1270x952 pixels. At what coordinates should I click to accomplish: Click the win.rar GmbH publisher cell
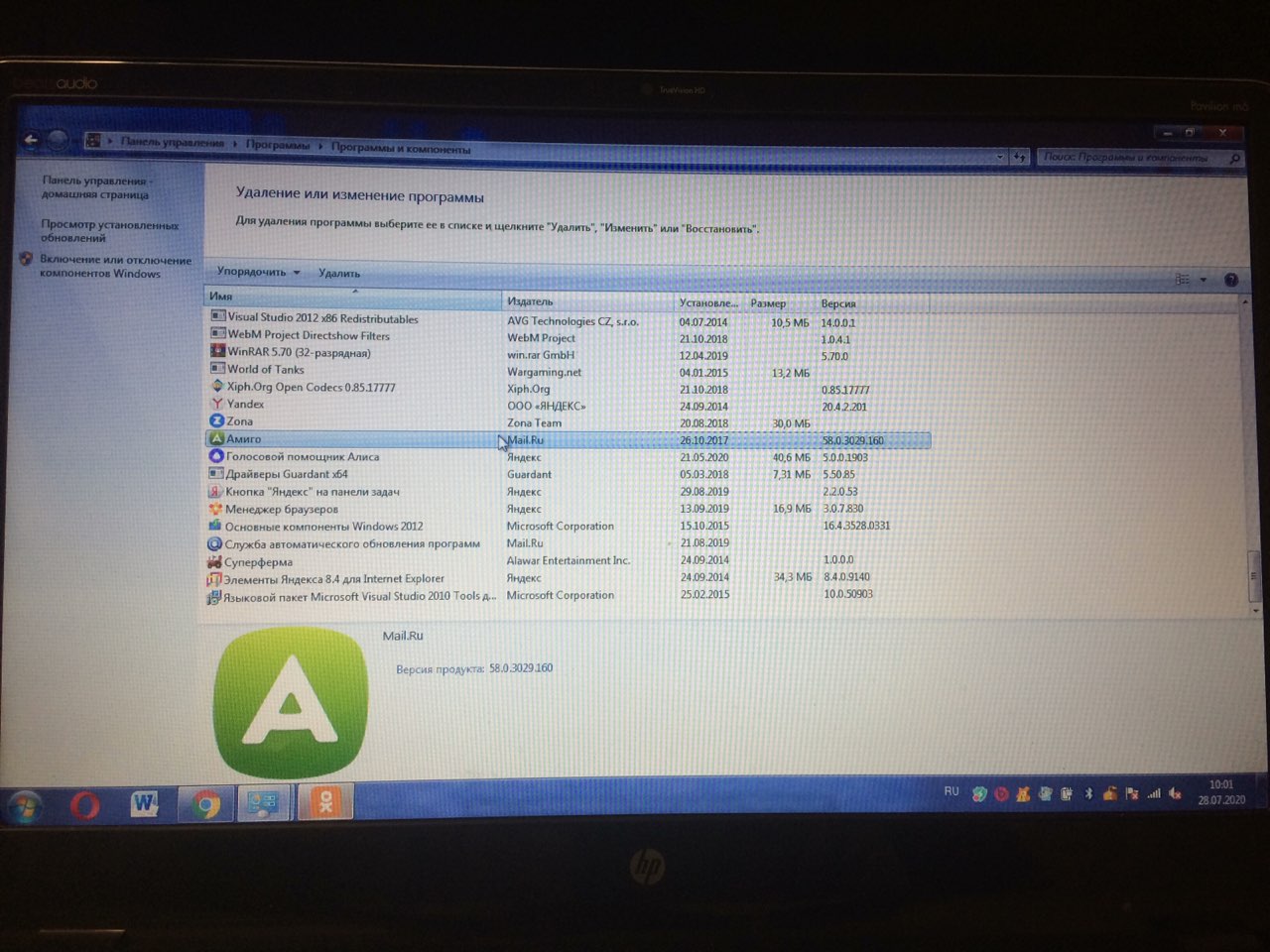pyautogui.click(x=541, y=355)
